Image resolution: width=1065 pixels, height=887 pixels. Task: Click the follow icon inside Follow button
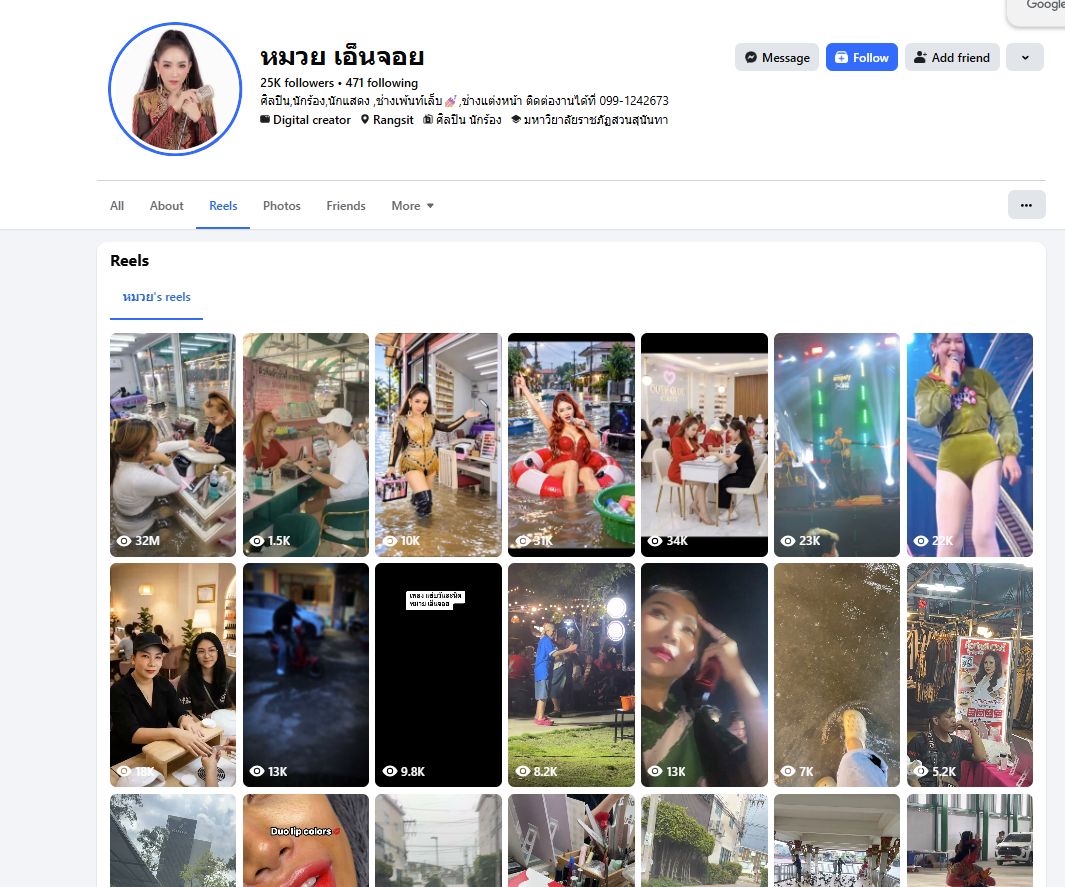point(841,58)
